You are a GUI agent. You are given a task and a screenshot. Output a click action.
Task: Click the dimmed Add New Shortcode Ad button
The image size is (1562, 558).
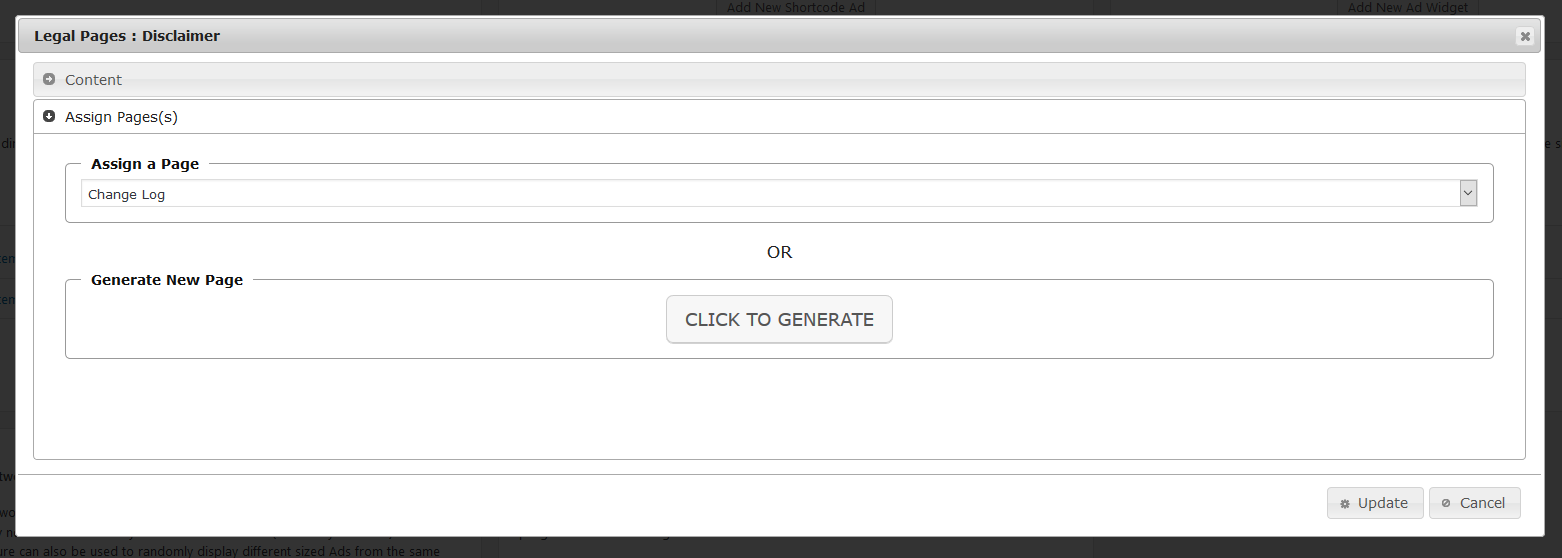tap(797, 7)
